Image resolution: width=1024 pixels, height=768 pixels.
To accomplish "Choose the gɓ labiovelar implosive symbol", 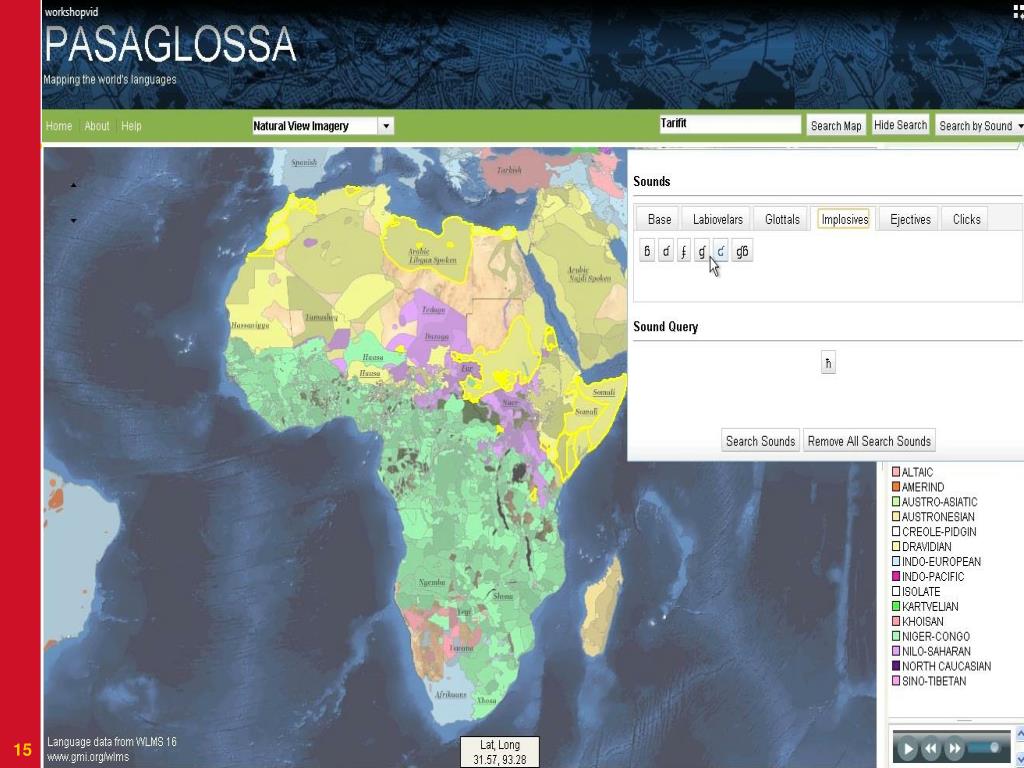I will 743,251.
